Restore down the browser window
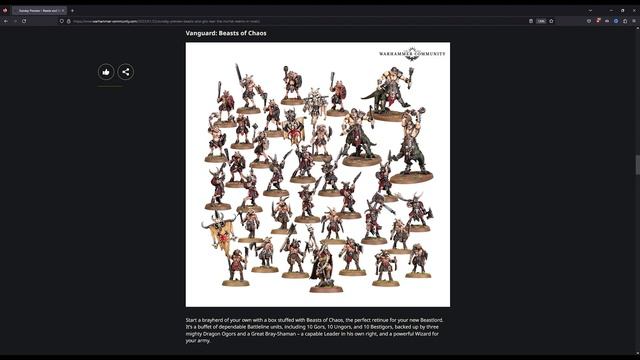Viewport: 640px width, 360px height. (622, 11)
